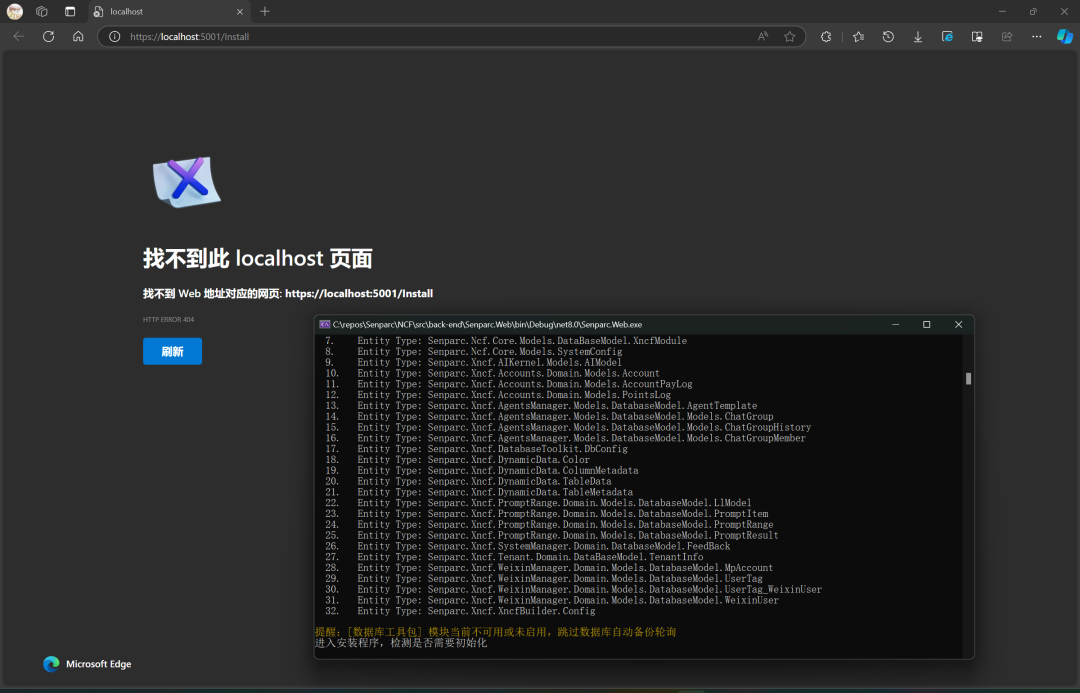The height and width of the screenshot is (693, 1080).
Task: Open the Downloads icon
Action: [917, 37]
